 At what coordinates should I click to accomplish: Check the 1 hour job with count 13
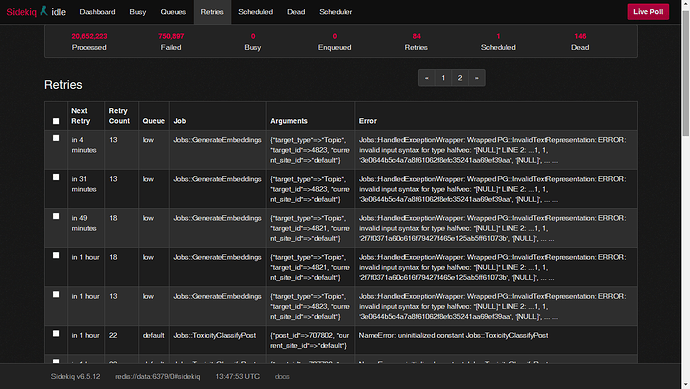pos(56,294)
